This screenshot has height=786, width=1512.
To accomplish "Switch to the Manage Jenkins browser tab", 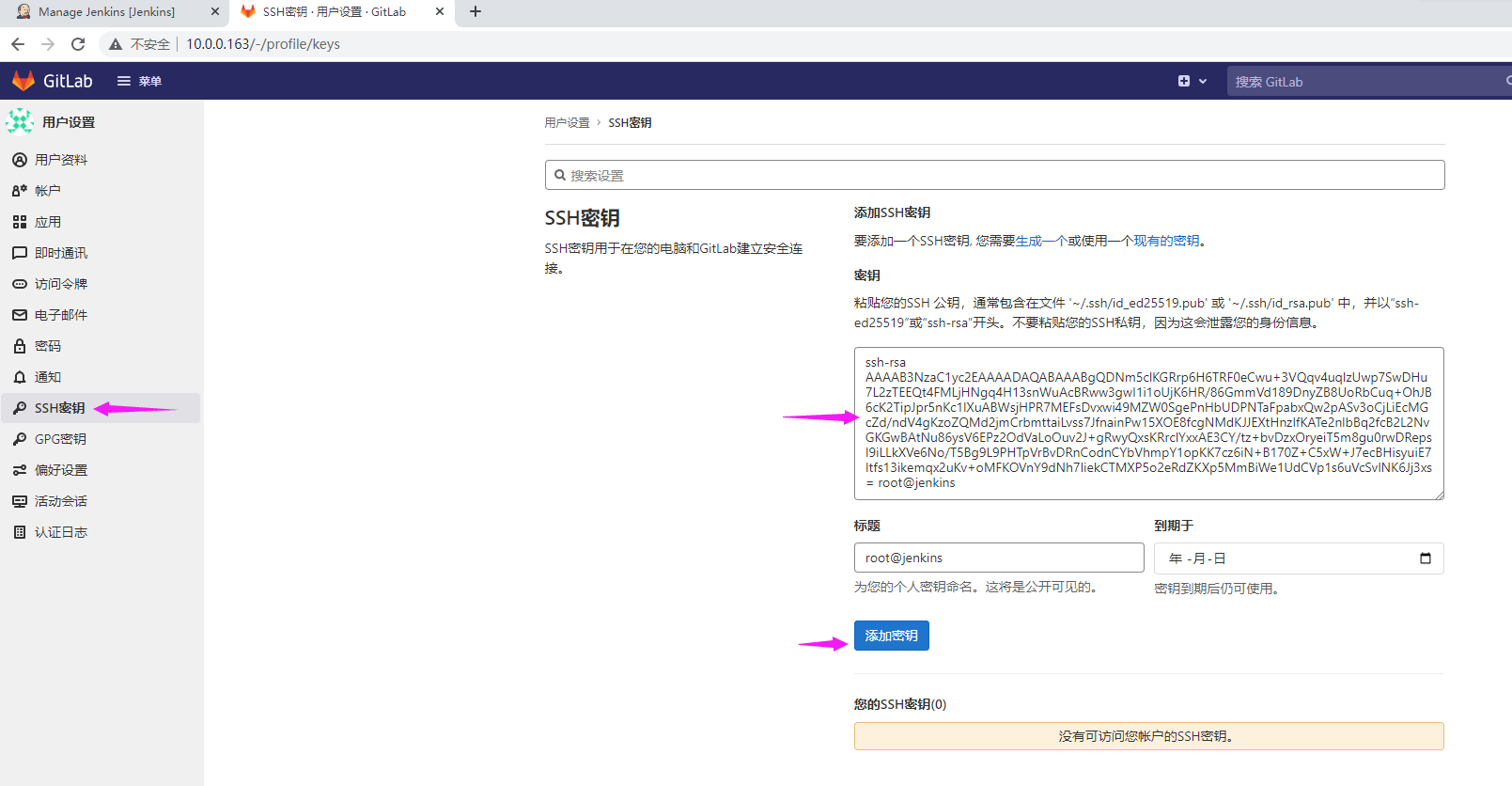I will 117,12.
